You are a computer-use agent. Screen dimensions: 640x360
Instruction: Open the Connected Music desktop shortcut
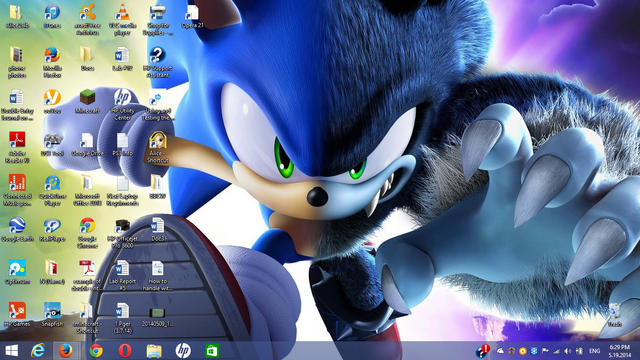click(17, 190)
